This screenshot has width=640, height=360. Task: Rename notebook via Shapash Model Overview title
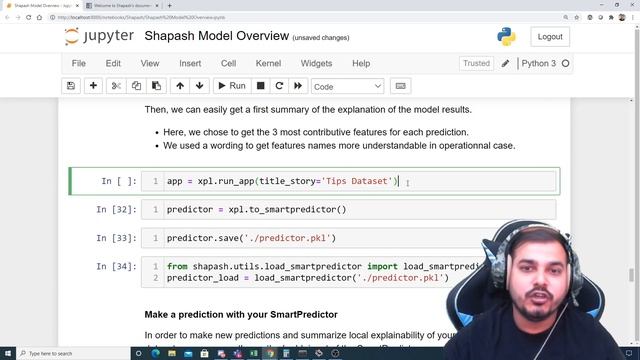(x=217, y=36)
